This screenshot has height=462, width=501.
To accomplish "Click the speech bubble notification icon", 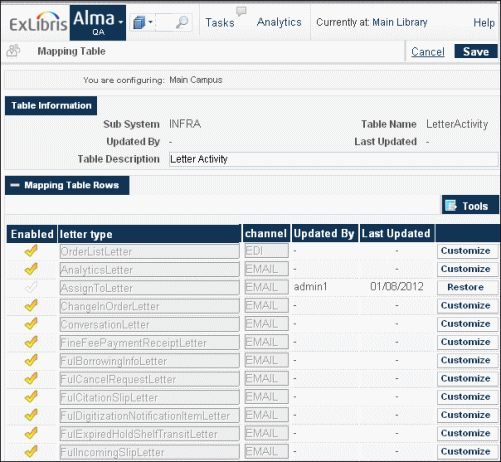I will point(241,11).
